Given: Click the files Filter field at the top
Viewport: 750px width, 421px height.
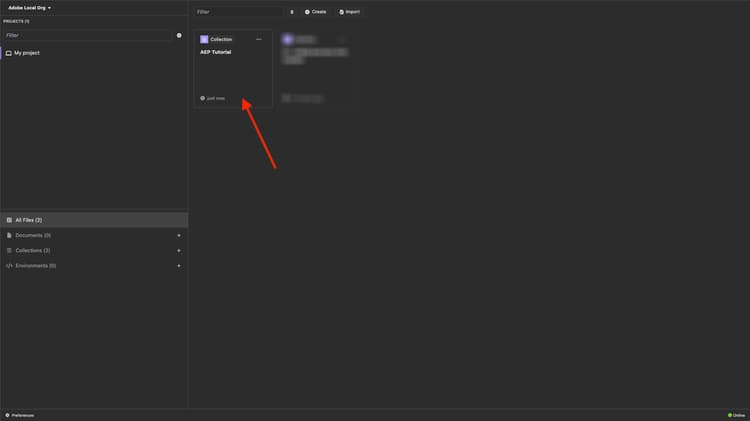Looking at the screenshot, I should point(240,12).
